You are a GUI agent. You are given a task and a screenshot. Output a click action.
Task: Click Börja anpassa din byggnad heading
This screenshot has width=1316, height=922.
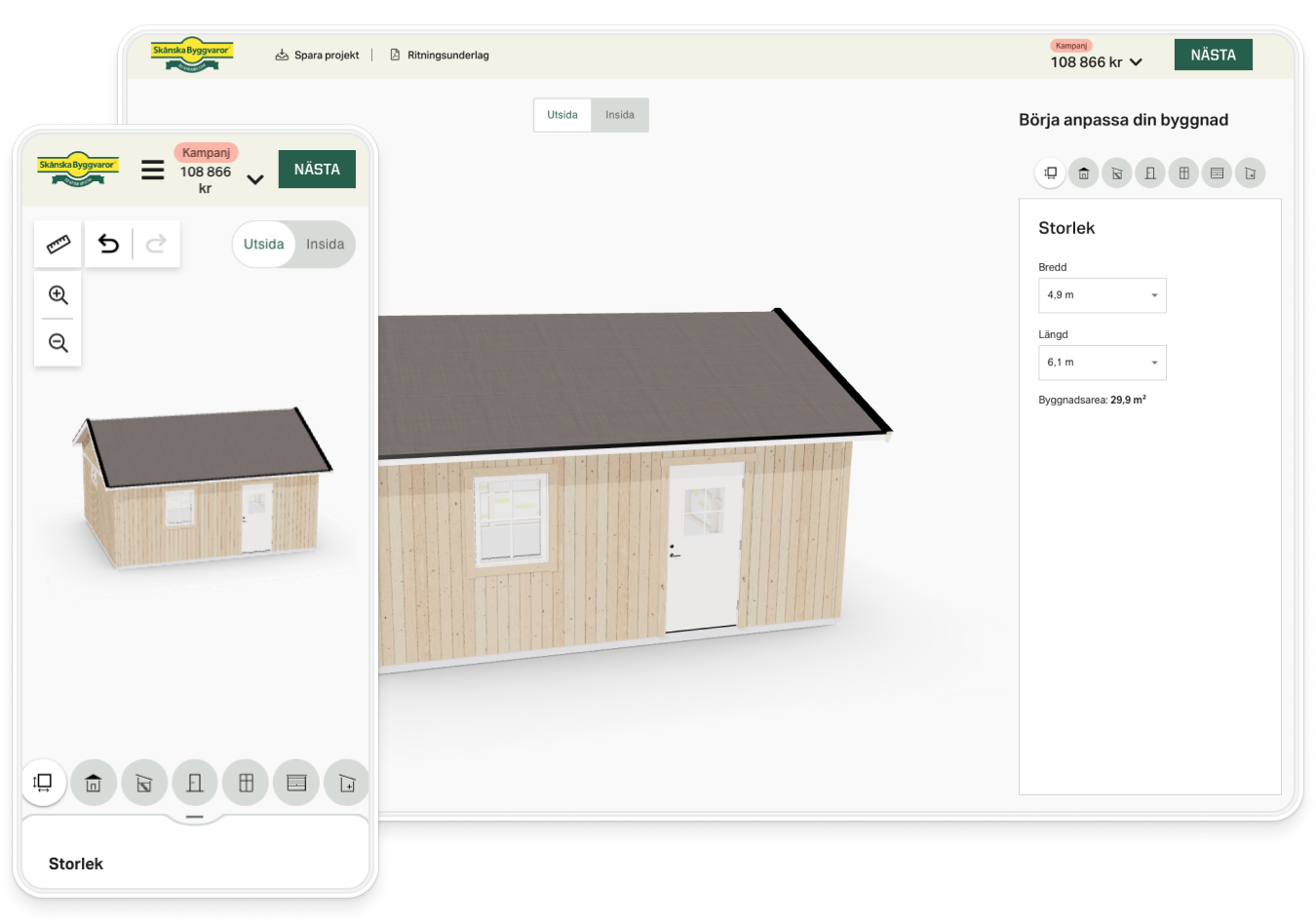[x=1124, y=120]
